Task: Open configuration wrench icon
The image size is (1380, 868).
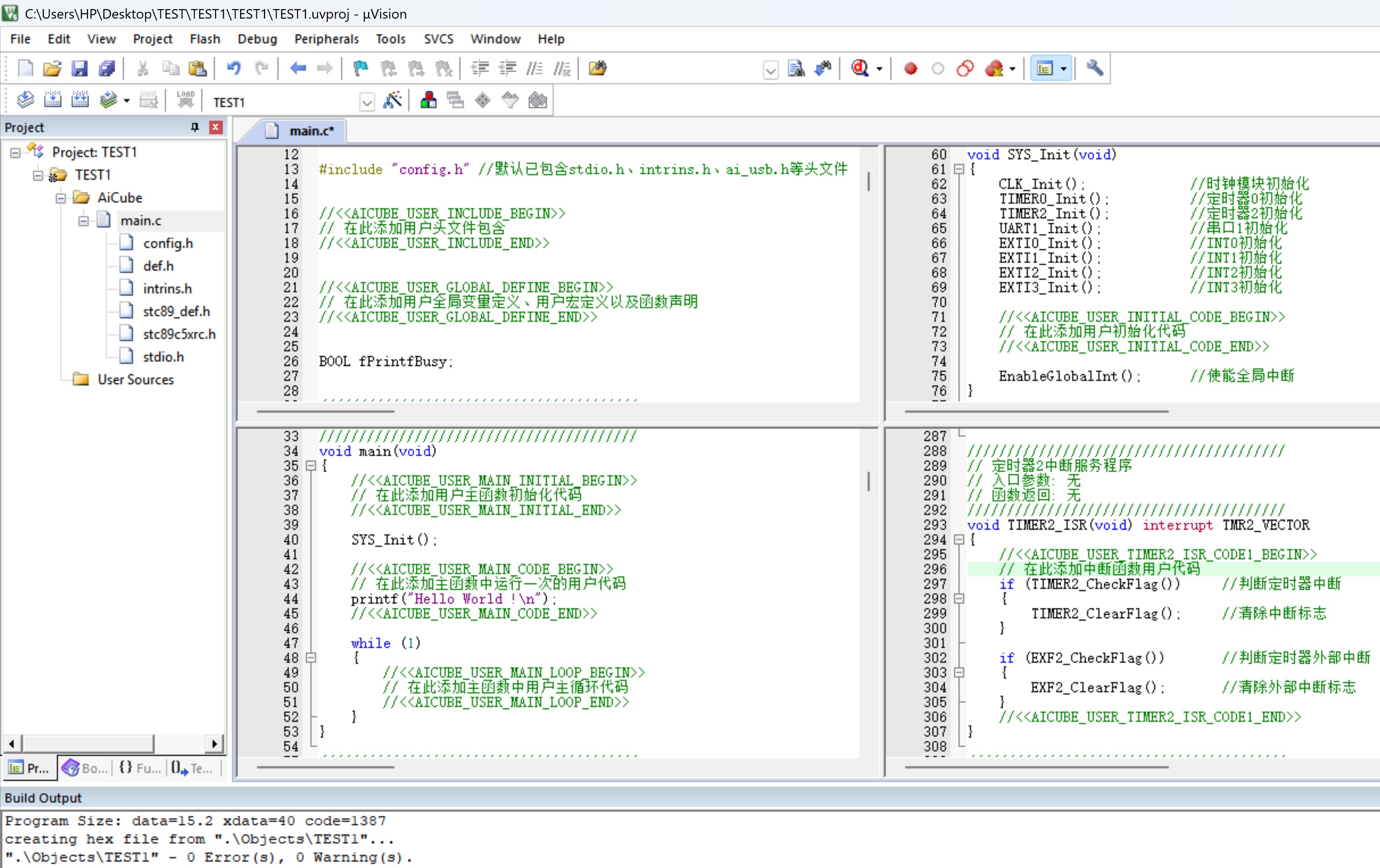Action: coord(1094,69)
